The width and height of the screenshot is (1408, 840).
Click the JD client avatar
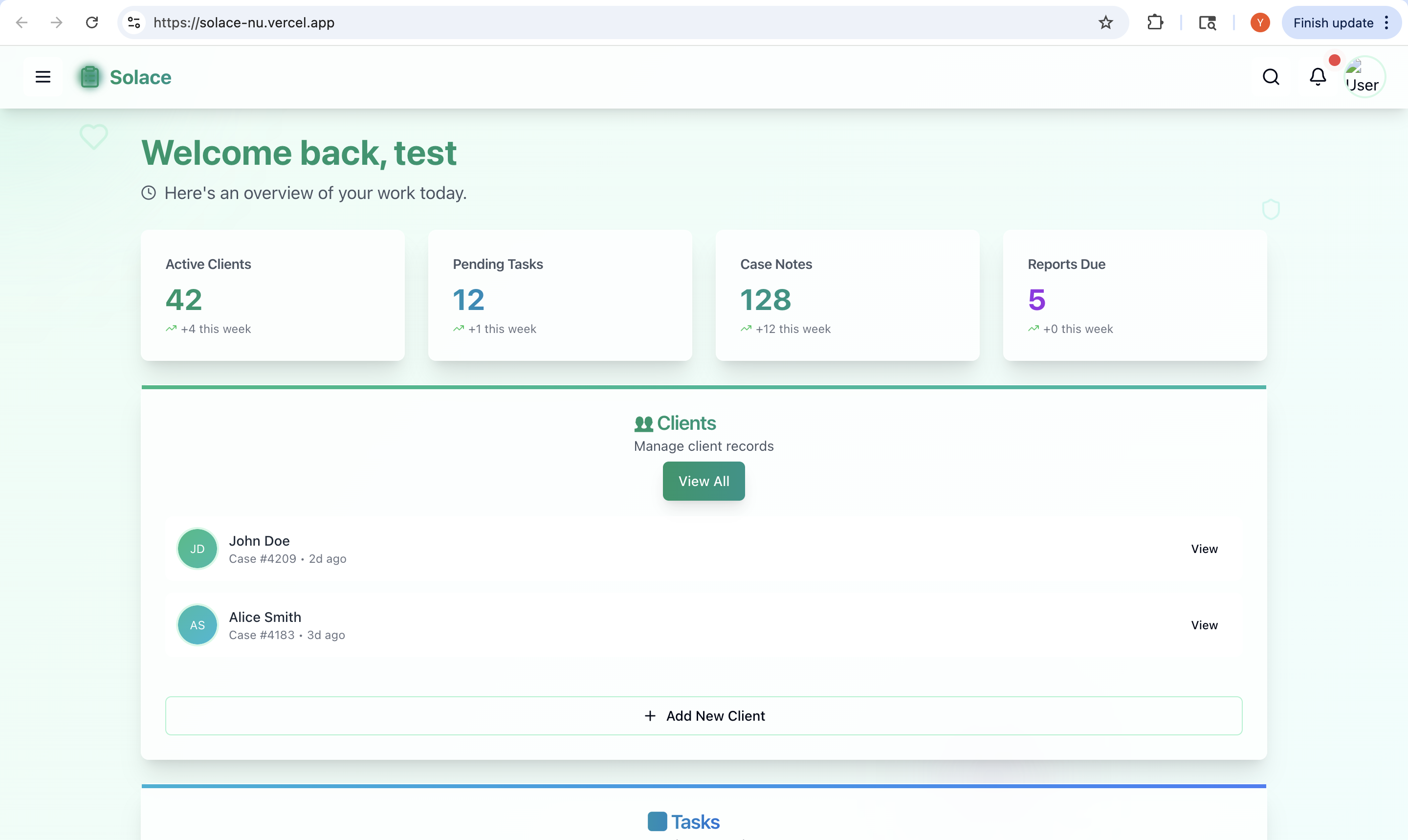197,549
